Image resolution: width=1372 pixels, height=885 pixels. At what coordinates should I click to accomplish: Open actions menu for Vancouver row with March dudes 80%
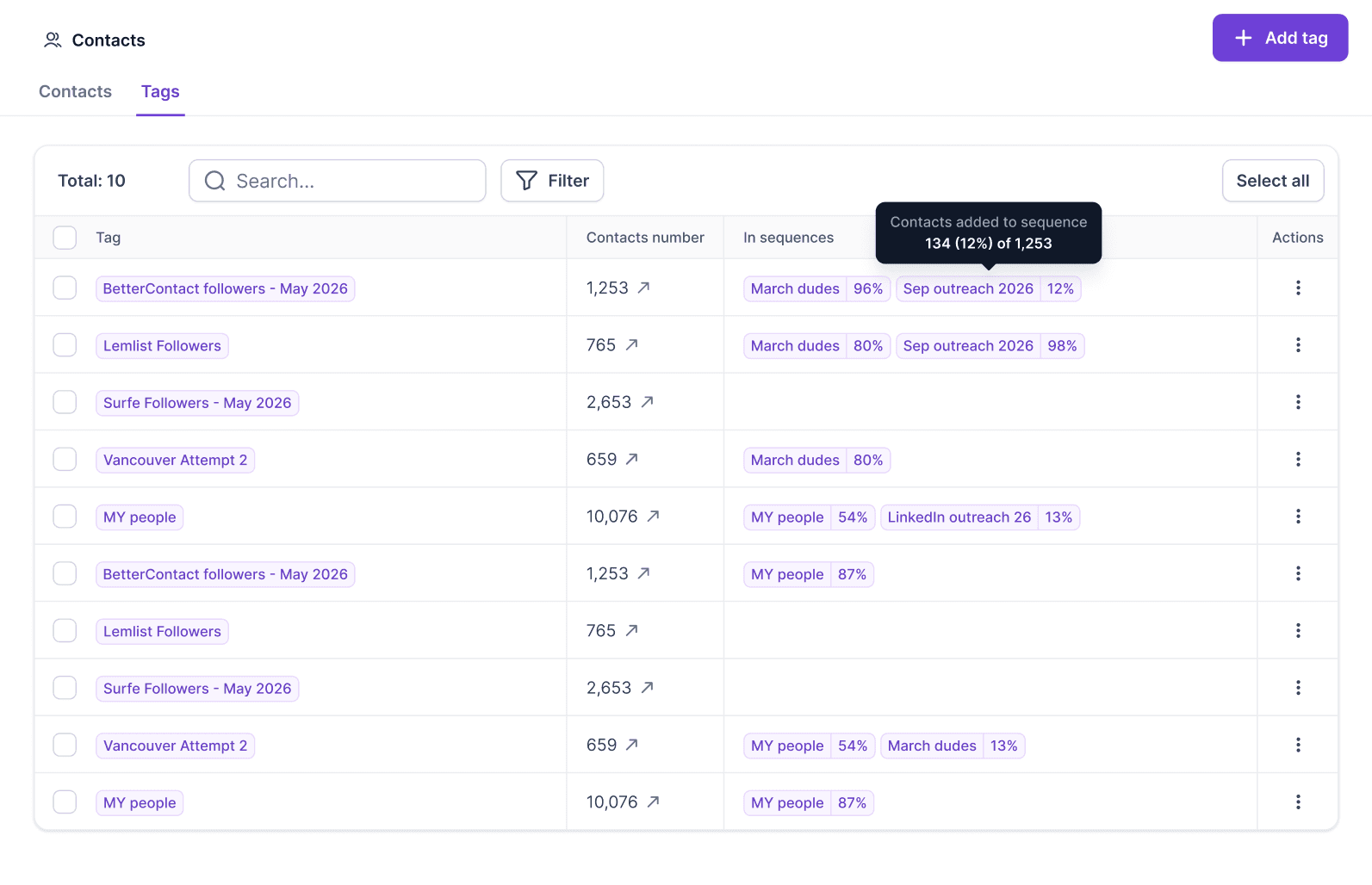[x=1298, y=459]
